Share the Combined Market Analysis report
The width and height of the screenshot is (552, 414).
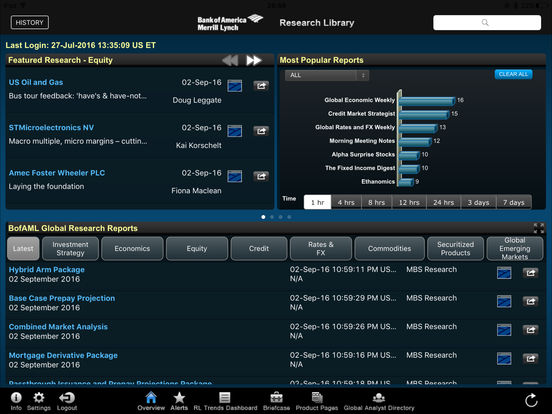(531, 330)
